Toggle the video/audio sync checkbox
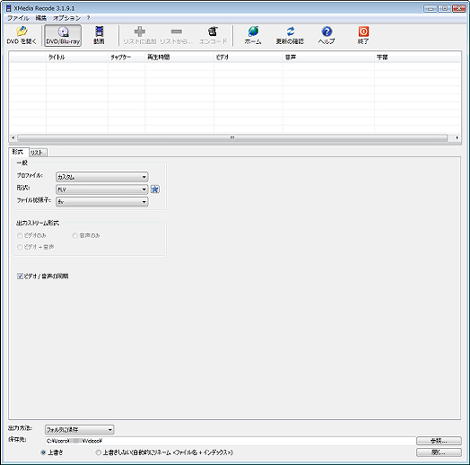470x465 pixels. click(20, 276)
